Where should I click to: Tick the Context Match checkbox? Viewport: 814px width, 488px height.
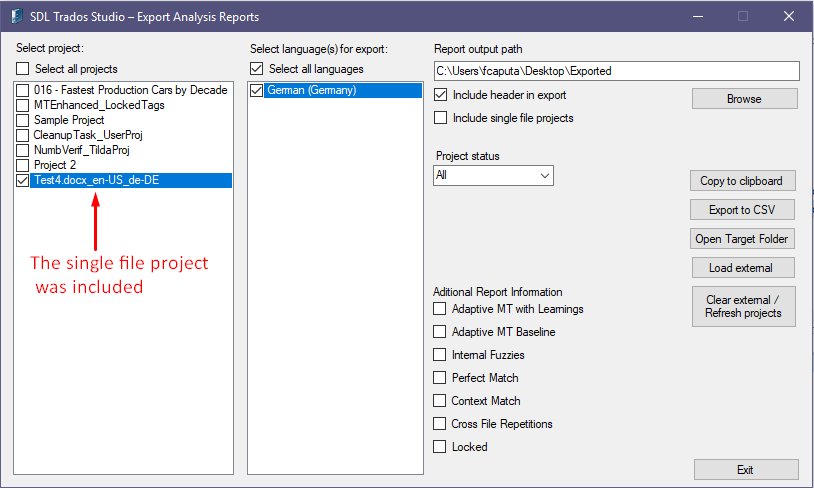tap(439, 401)
